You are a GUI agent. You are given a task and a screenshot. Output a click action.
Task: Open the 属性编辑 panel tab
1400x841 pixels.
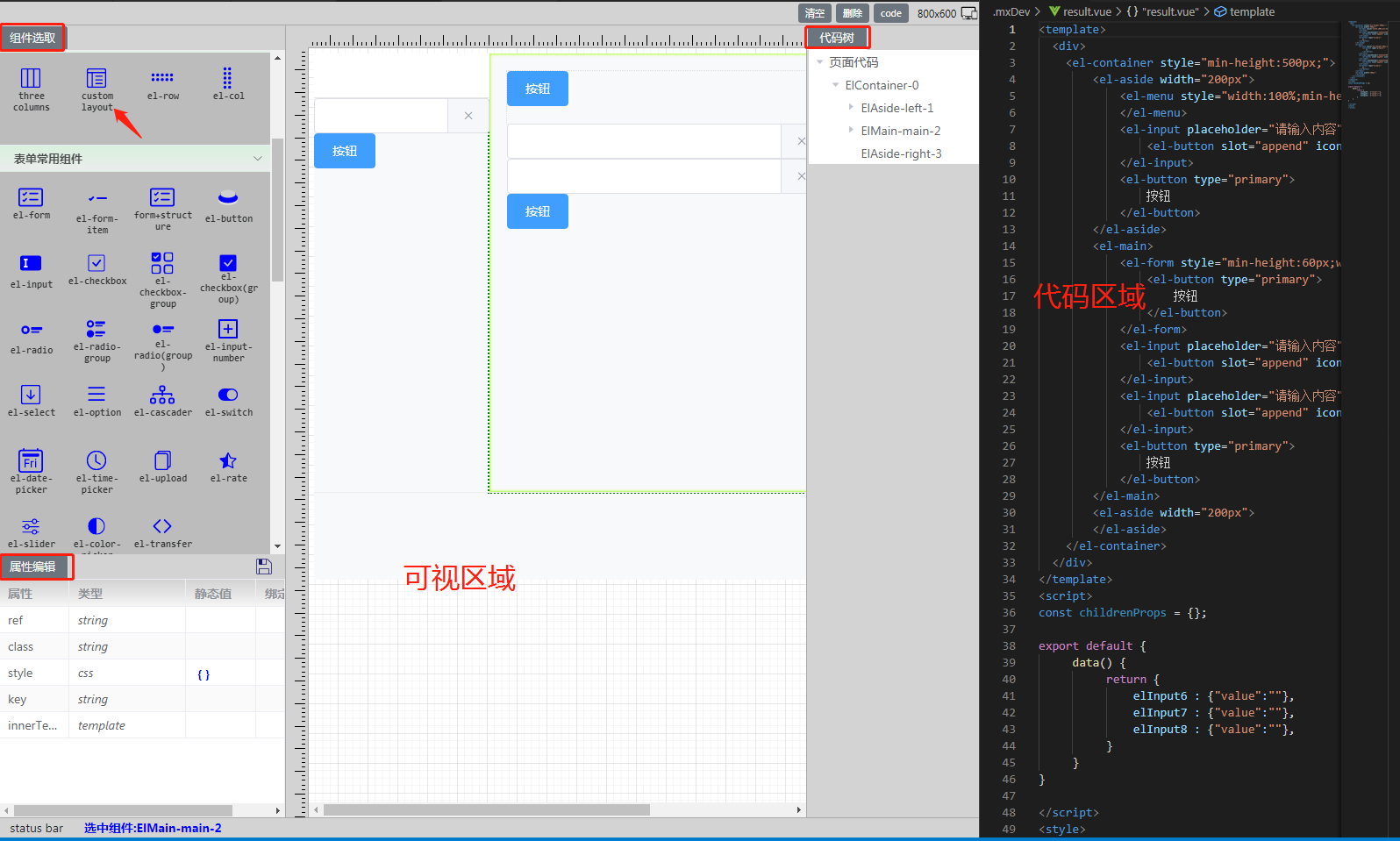pos(32,567)
